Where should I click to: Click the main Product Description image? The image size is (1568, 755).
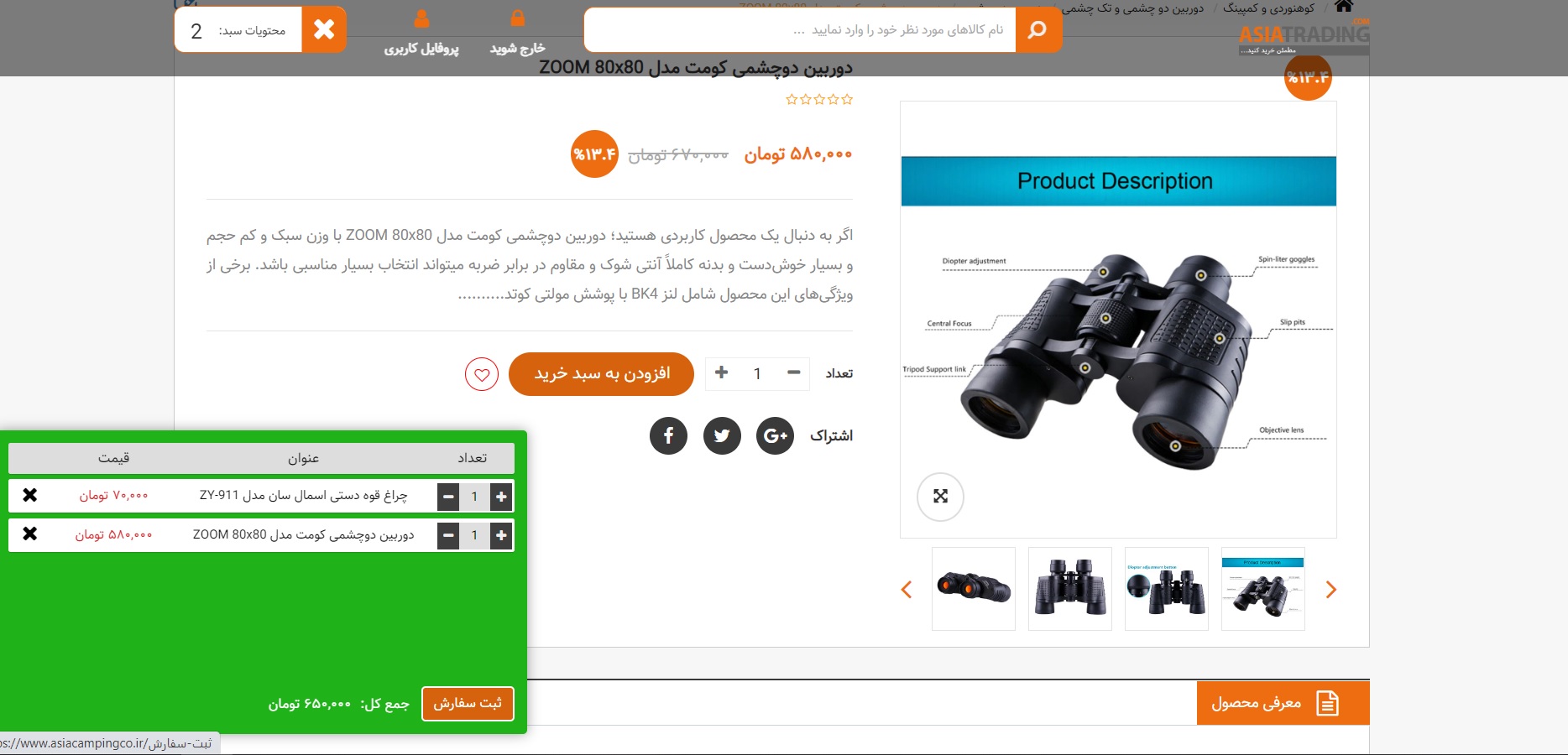pos(1118,320)
